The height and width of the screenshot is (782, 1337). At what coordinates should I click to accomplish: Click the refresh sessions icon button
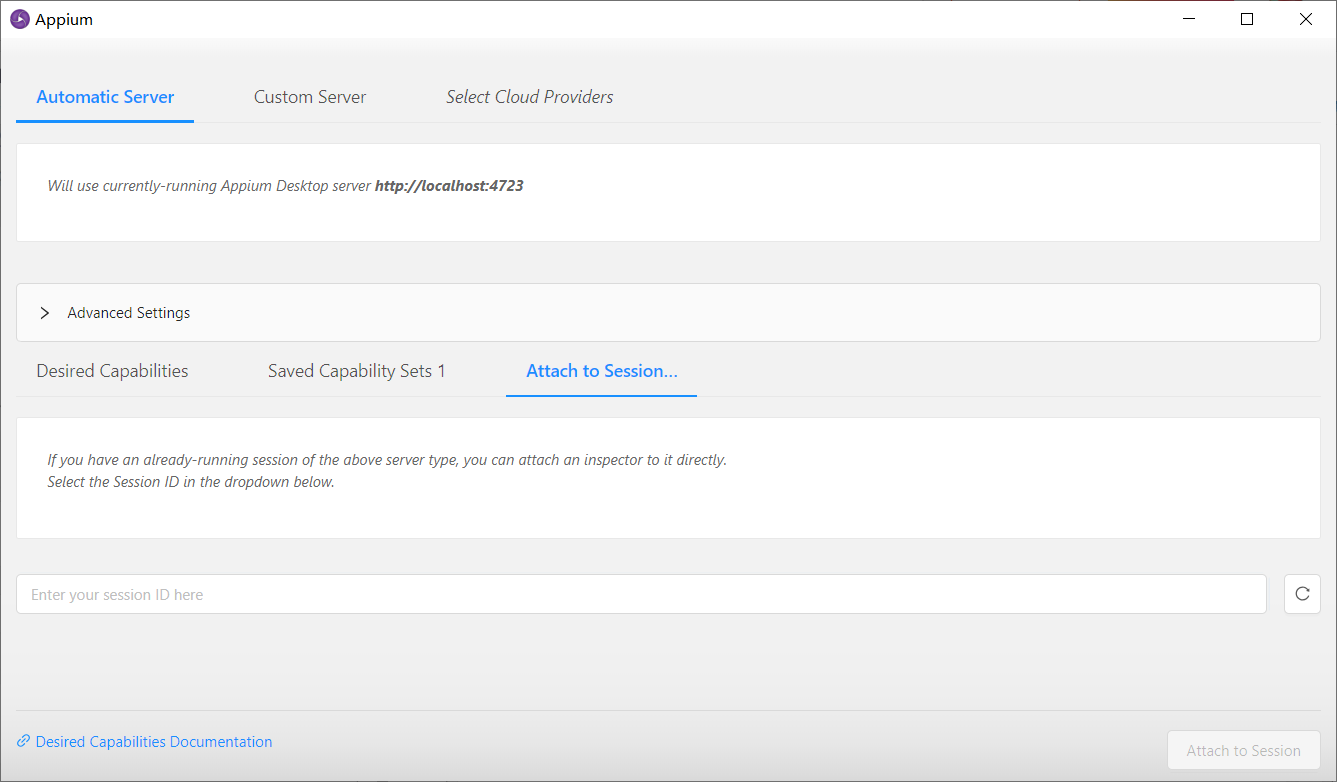(1302, 594)
